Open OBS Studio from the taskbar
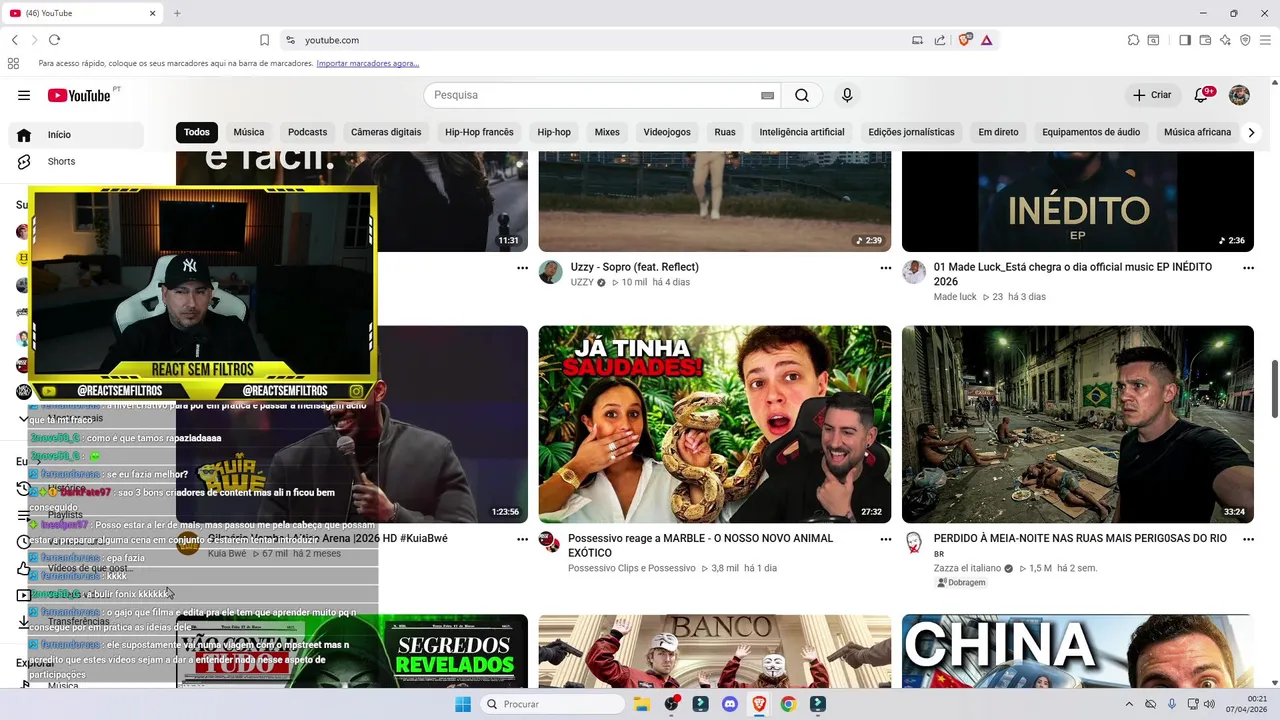This screenshot has width=1280, height=720. [672, 704]
